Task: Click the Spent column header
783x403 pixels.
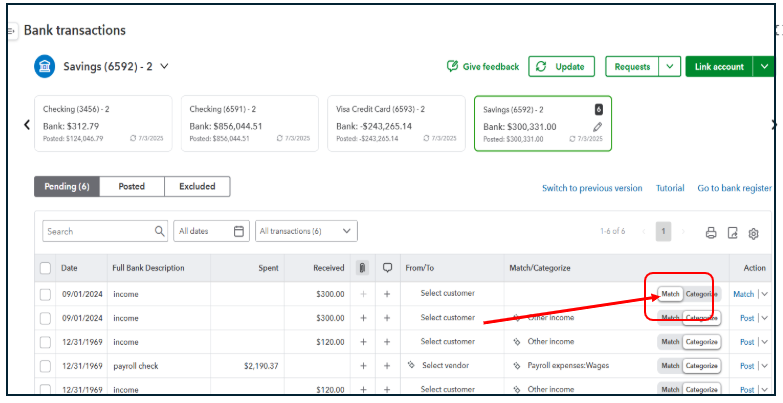Action: pos(268,268)
